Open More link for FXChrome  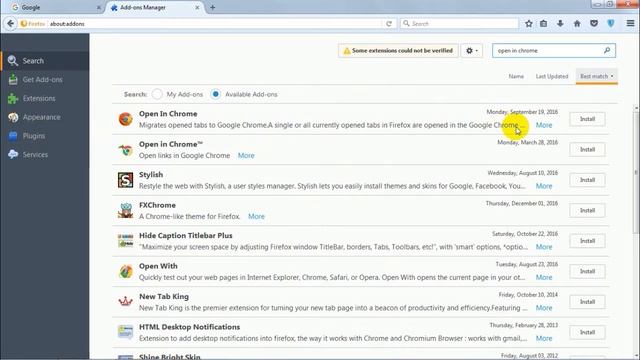point(256,216)
